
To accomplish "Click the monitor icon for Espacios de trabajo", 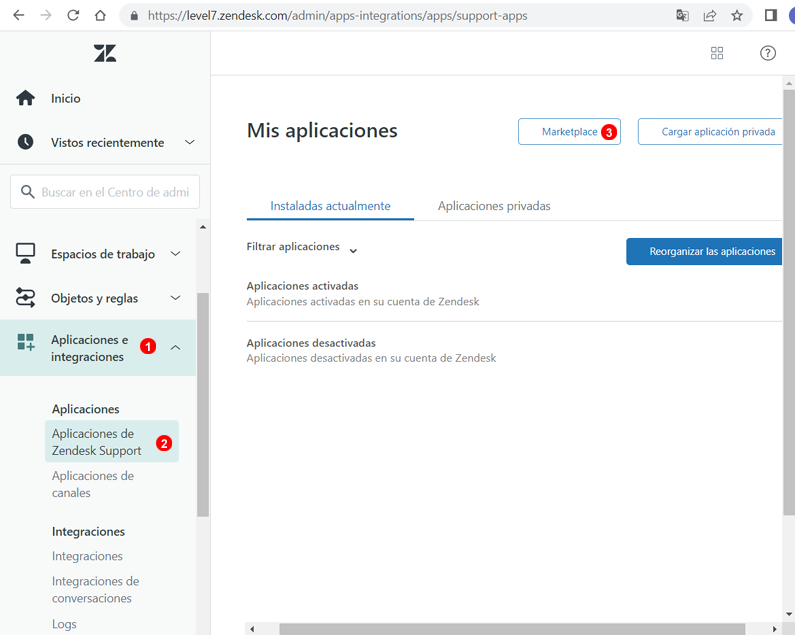I will coord(25,254).
